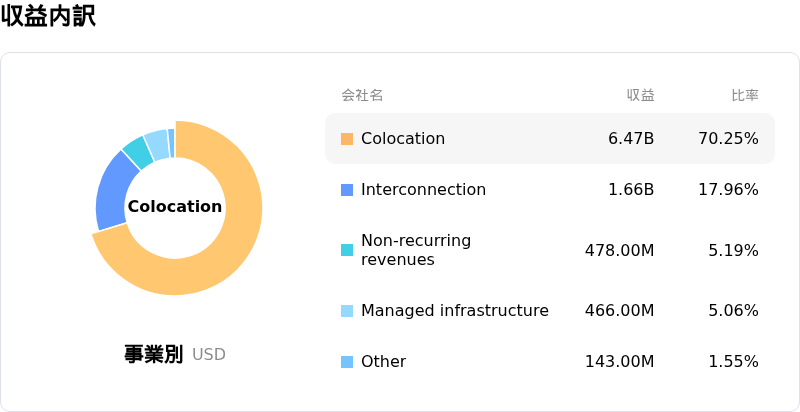The width and height of the screenshot is (800, 412).
Task: Click the 収益 column header
Action: point(641,95)
